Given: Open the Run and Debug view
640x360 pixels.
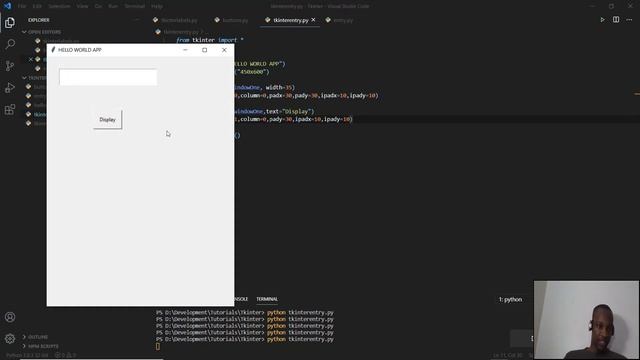Looking at the screenshot, I should click(x=10, y=87).
